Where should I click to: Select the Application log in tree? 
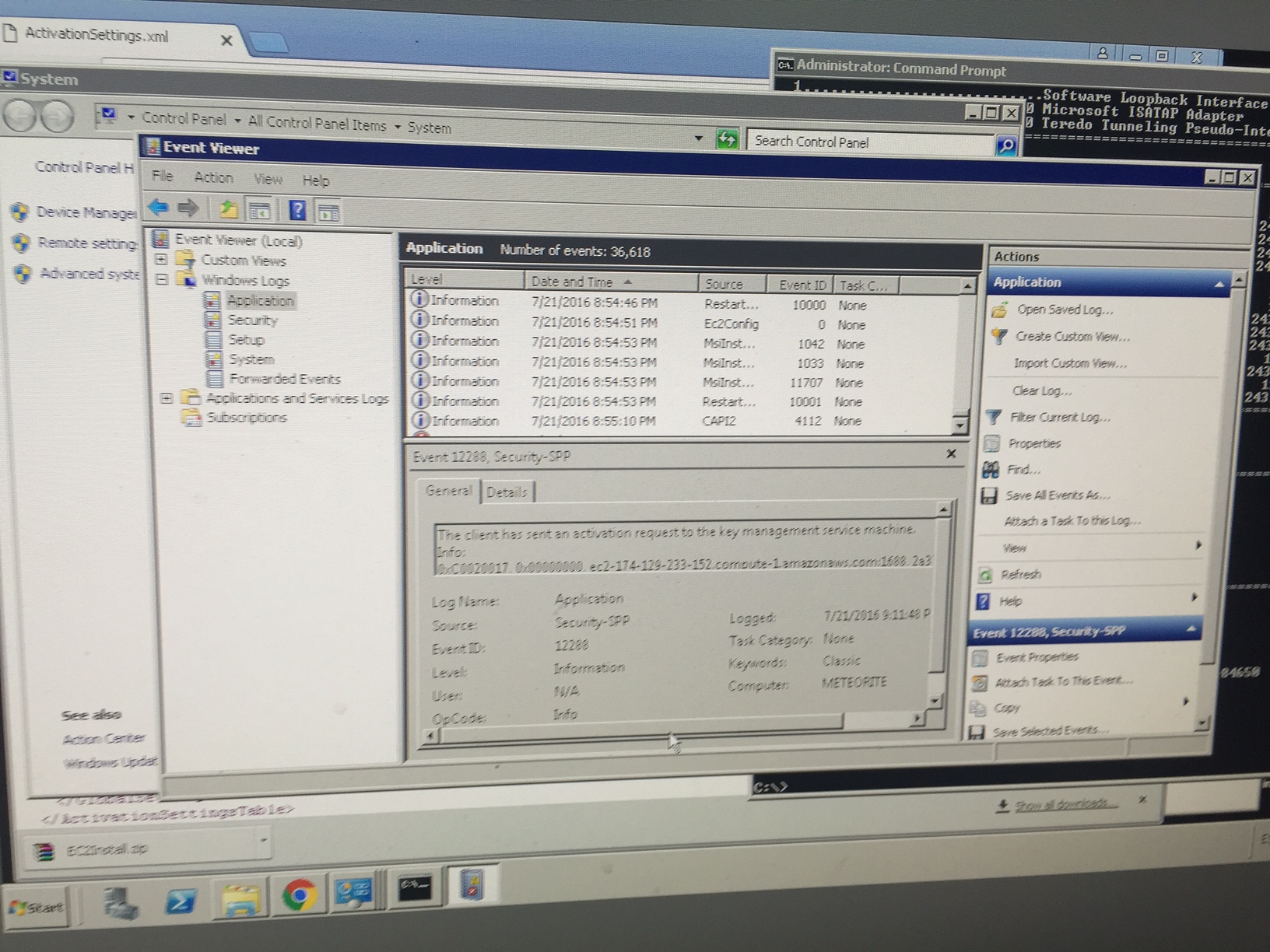pyautogui.click(x=260, y=300)
